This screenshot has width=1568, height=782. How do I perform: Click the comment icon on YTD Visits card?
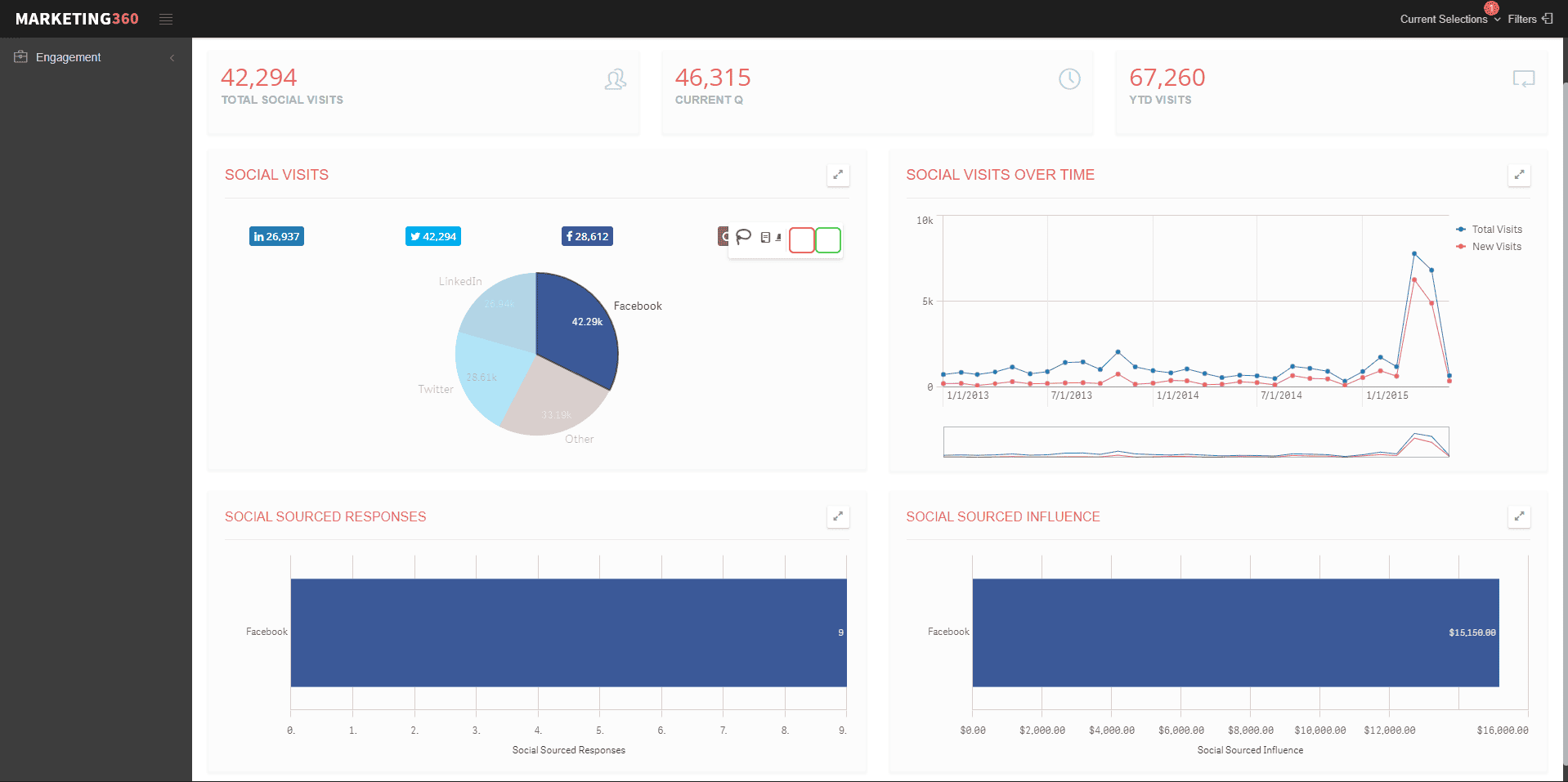pyautogui.click(x=1523, y=79)
